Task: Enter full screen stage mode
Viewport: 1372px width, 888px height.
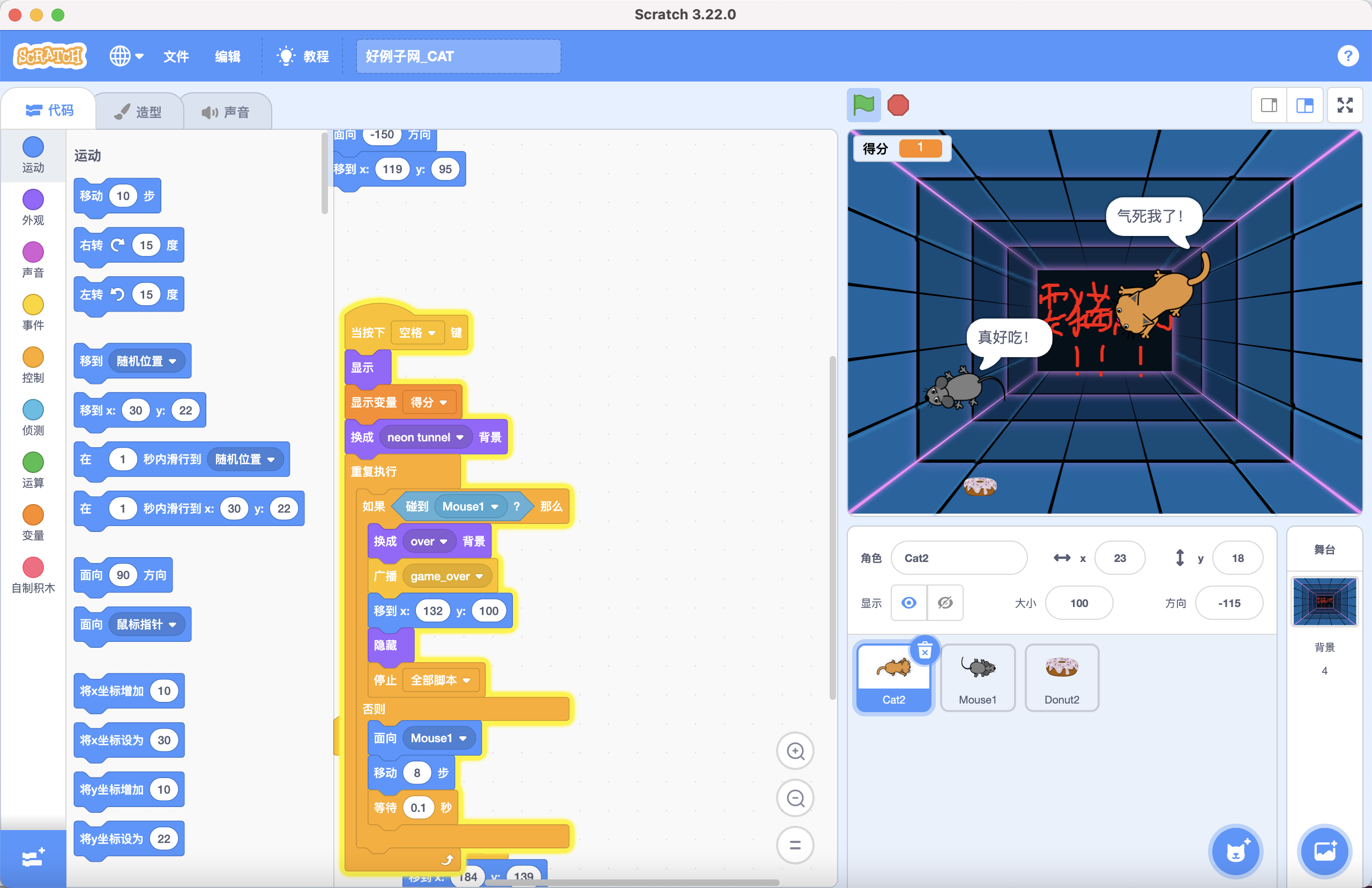Action: [1345, 105]
